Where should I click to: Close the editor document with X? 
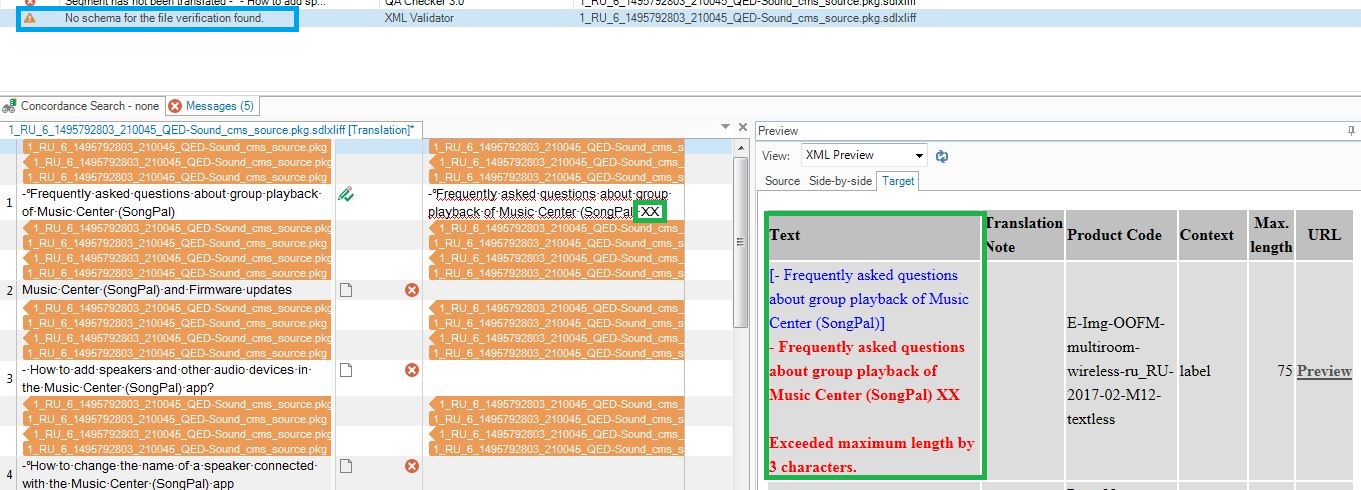tap(742, 127)
